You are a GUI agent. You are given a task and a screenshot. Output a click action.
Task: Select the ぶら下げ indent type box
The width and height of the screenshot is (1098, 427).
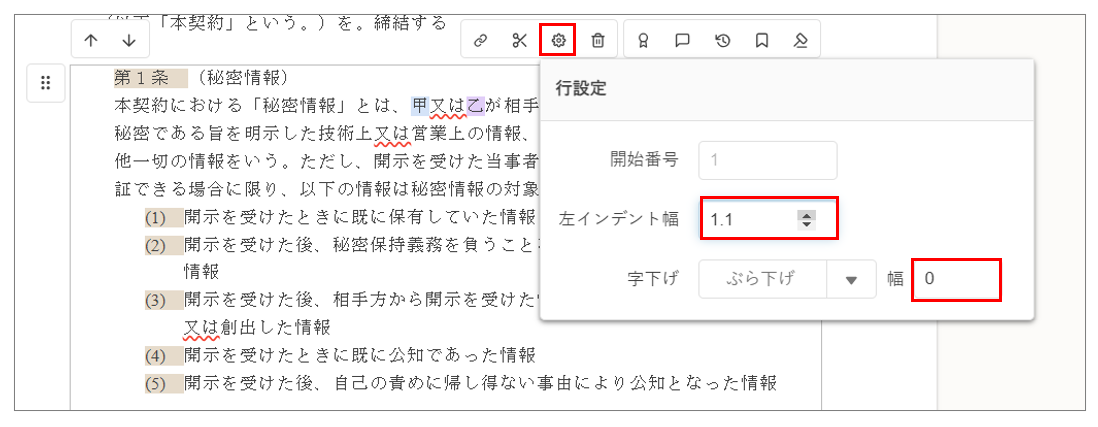[761, 280]
